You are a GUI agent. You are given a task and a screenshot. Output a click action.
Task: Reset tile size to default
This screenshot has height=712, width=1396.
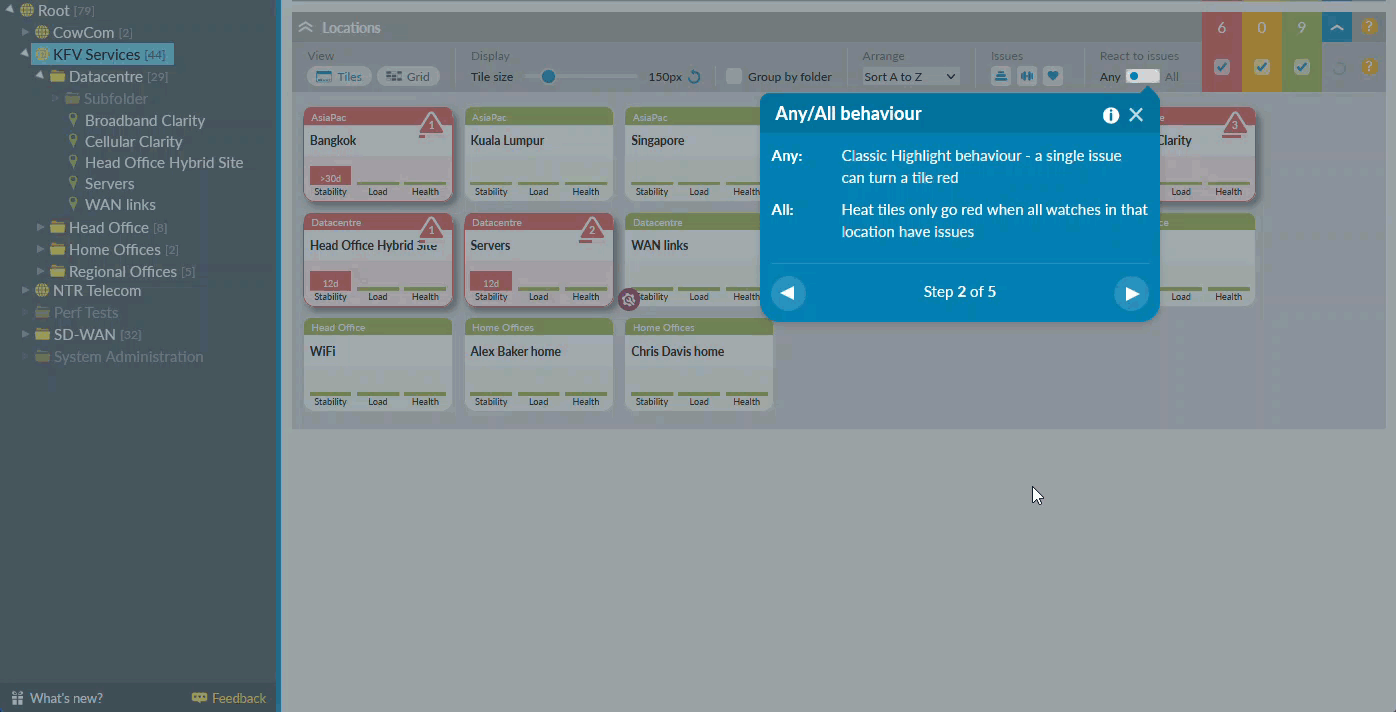click(694, 77)
